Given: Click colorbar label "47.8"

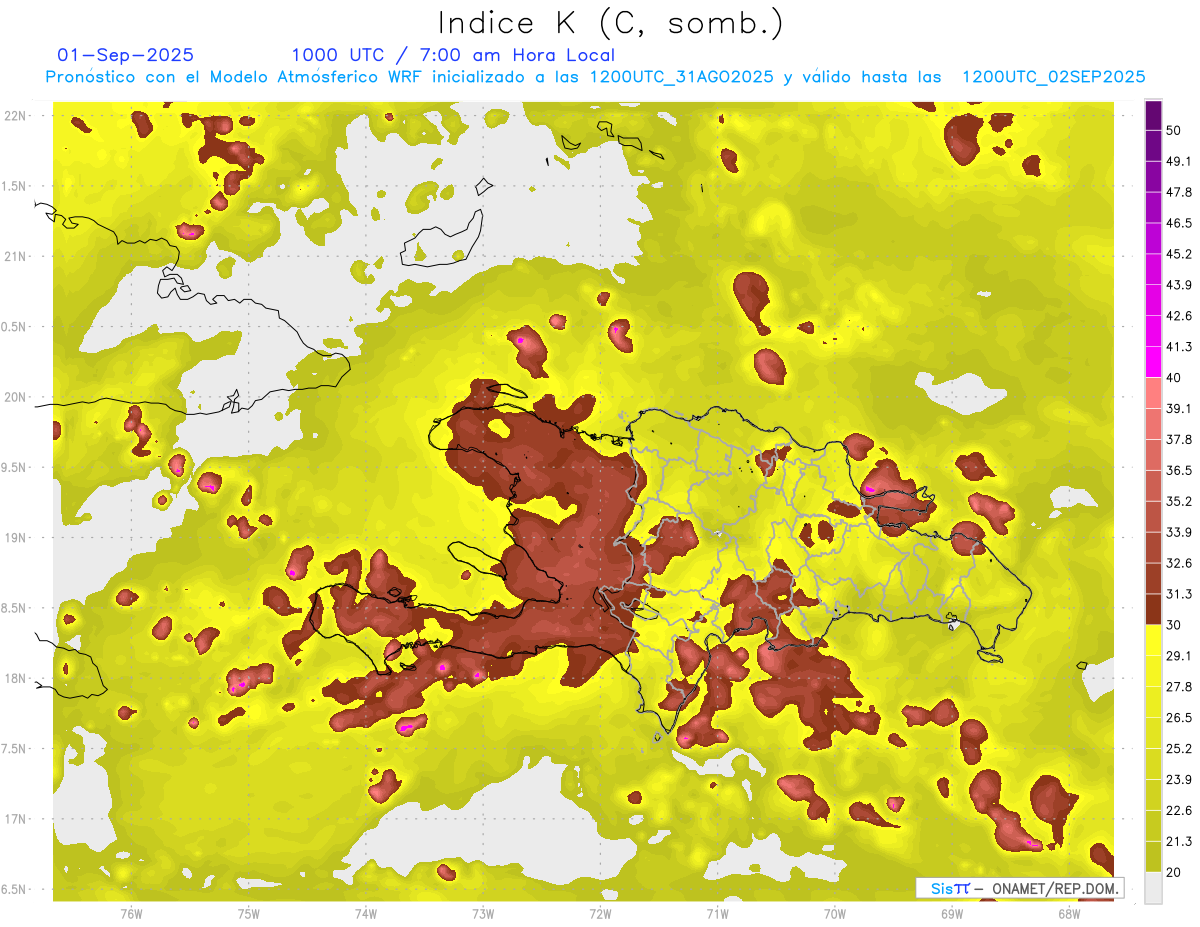Looking at the screenshot, I should tap(1178, 192).
